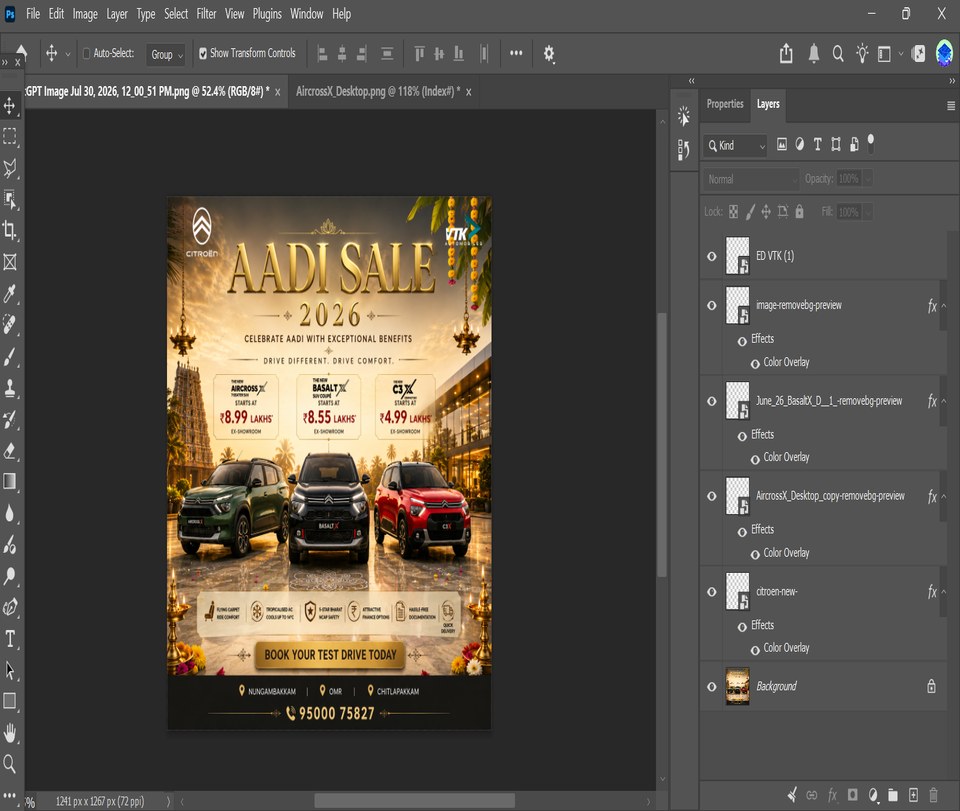Select the Object Selection tool
Image resolution: width=960 pixels, height=811 pixels.
[10, 199]
